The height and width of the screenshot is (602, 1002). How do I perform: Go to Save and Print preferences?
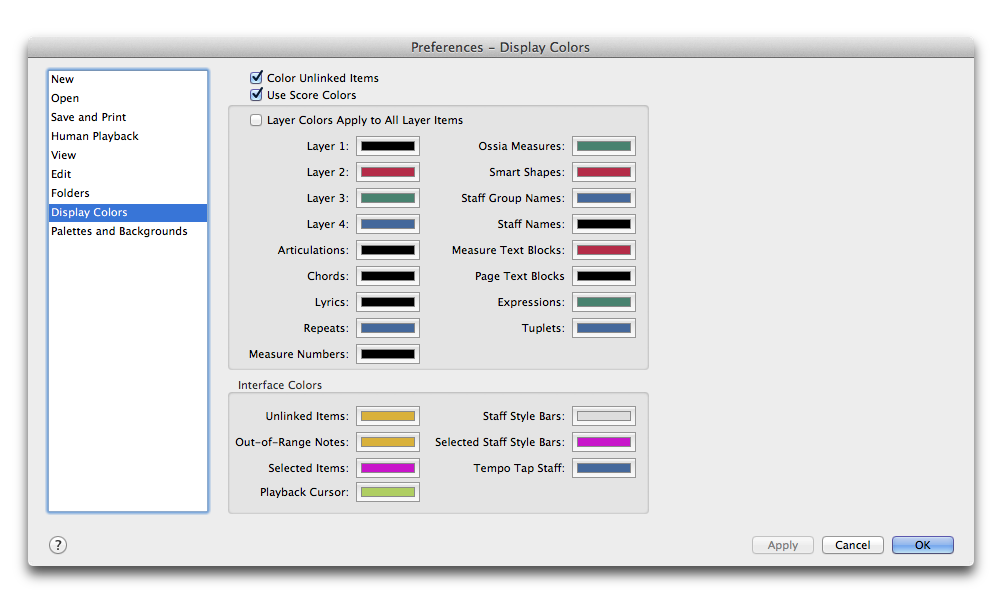[128, 117]
